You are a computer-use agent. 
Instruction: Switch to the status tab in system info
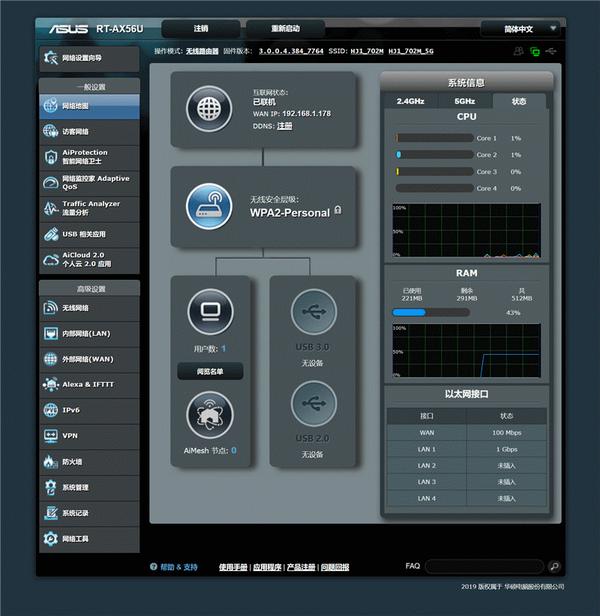[x=519, y=101]
